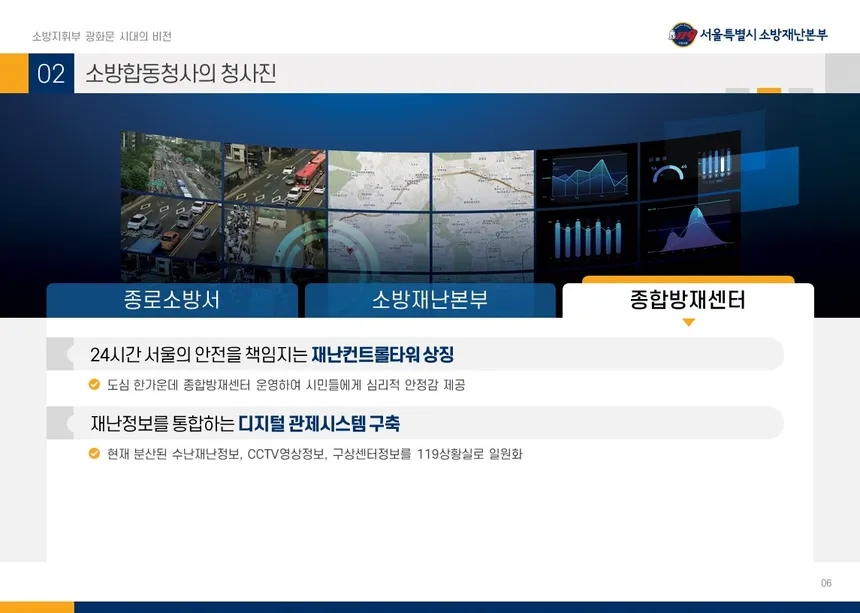This screenshot has width=860, height=613.
Task: Click the 소방지휘부 광화문 시대의 비전 caption
Action: coord(102,36)
